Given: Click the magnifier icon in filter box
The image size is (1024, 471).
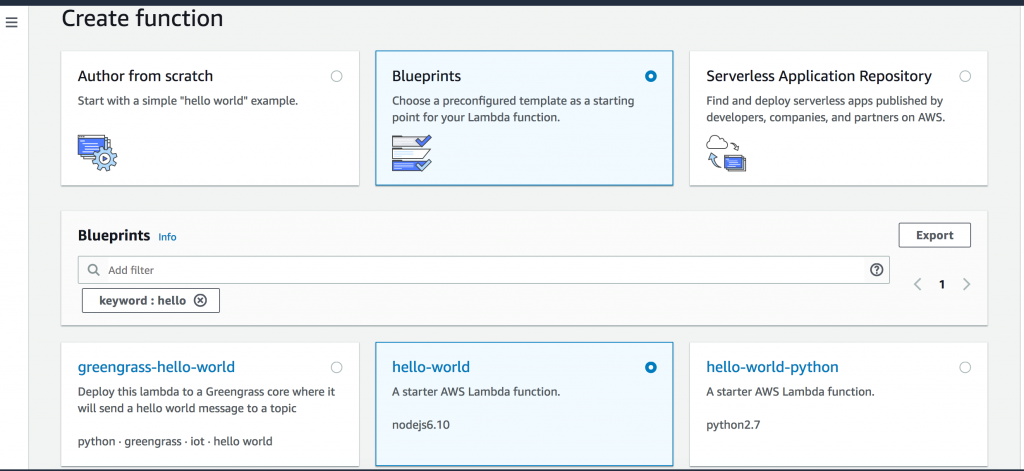Looking at the screenshot, I should click(x=94, y=270).
